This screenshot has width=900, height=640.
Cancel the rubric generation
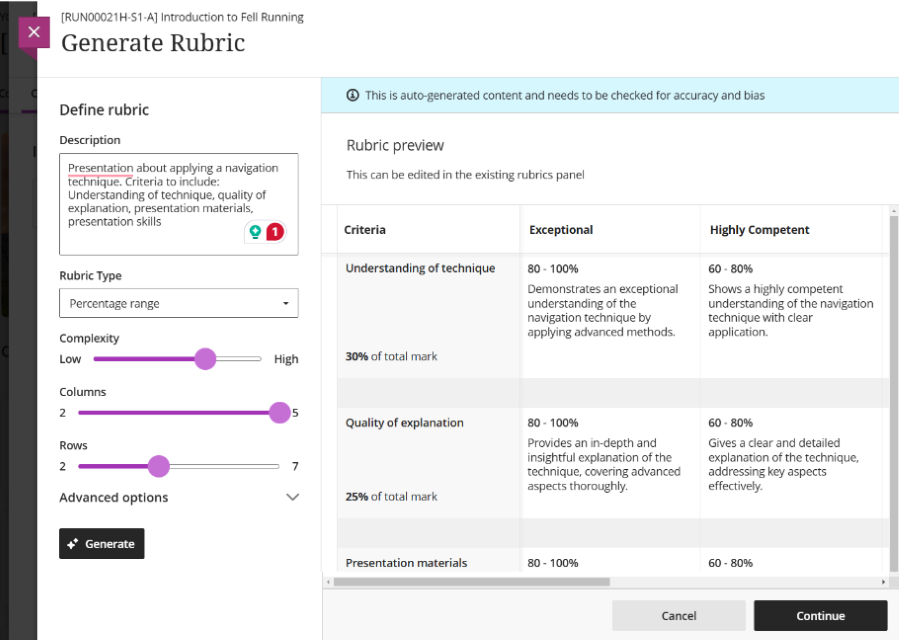point(678,616)
